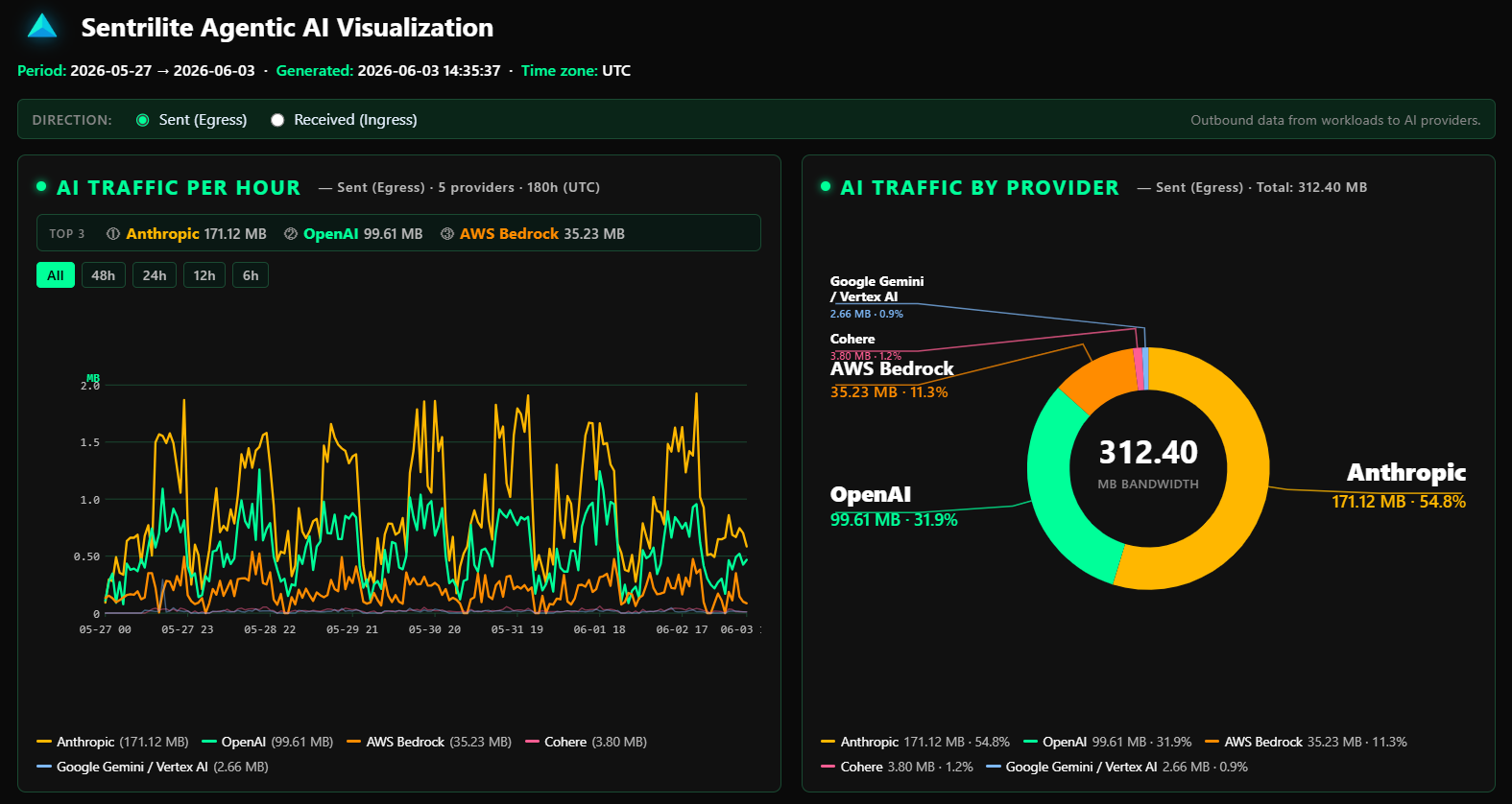Click the Generated timestamp 2026-06-03 14:35:37
The image size is (1512, 804).
429,71
